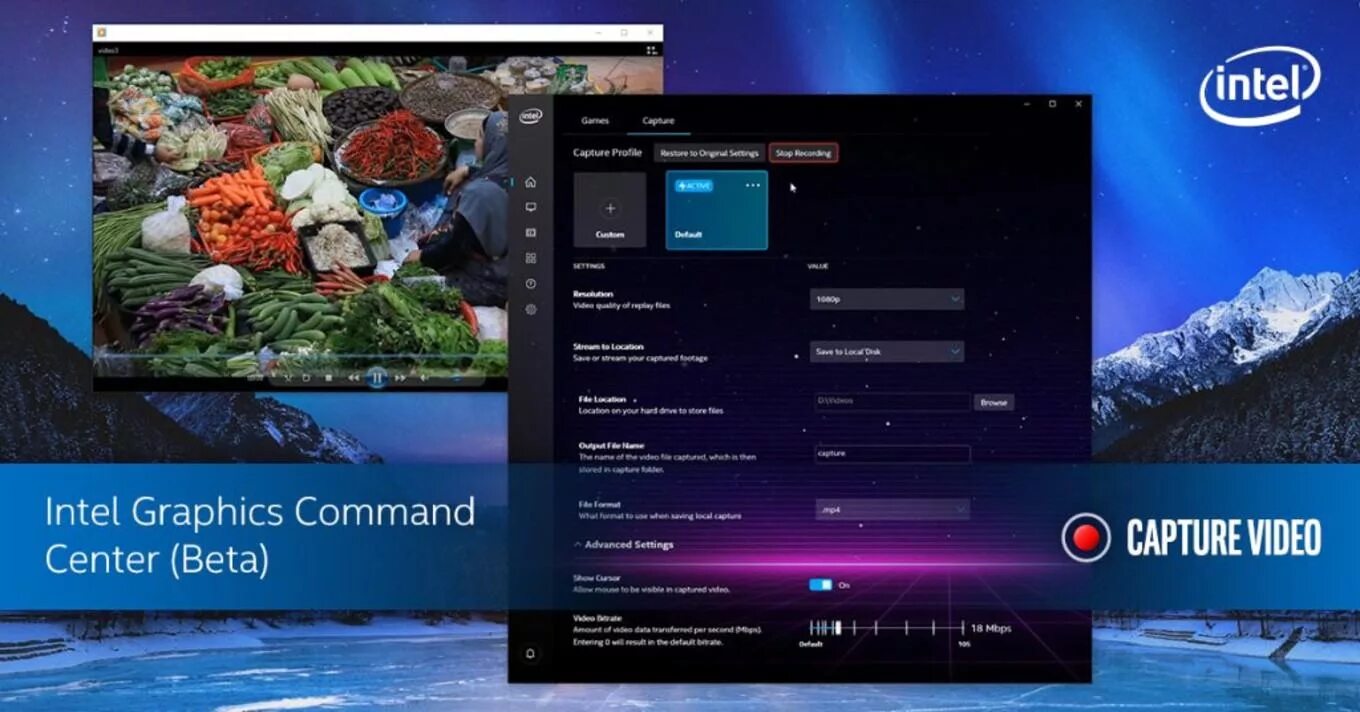Rewind the video in the player
Viewport: 1360px width, 712px height.
click(353, 378)
